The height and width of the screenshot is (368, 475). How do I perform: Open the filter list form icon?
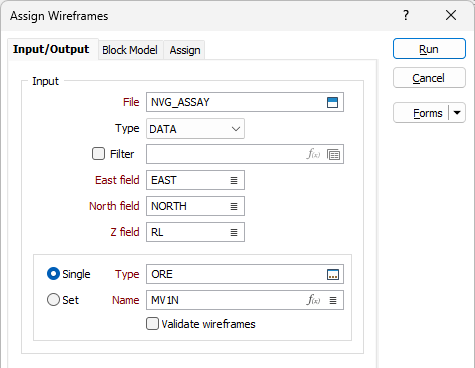[333, 155]
